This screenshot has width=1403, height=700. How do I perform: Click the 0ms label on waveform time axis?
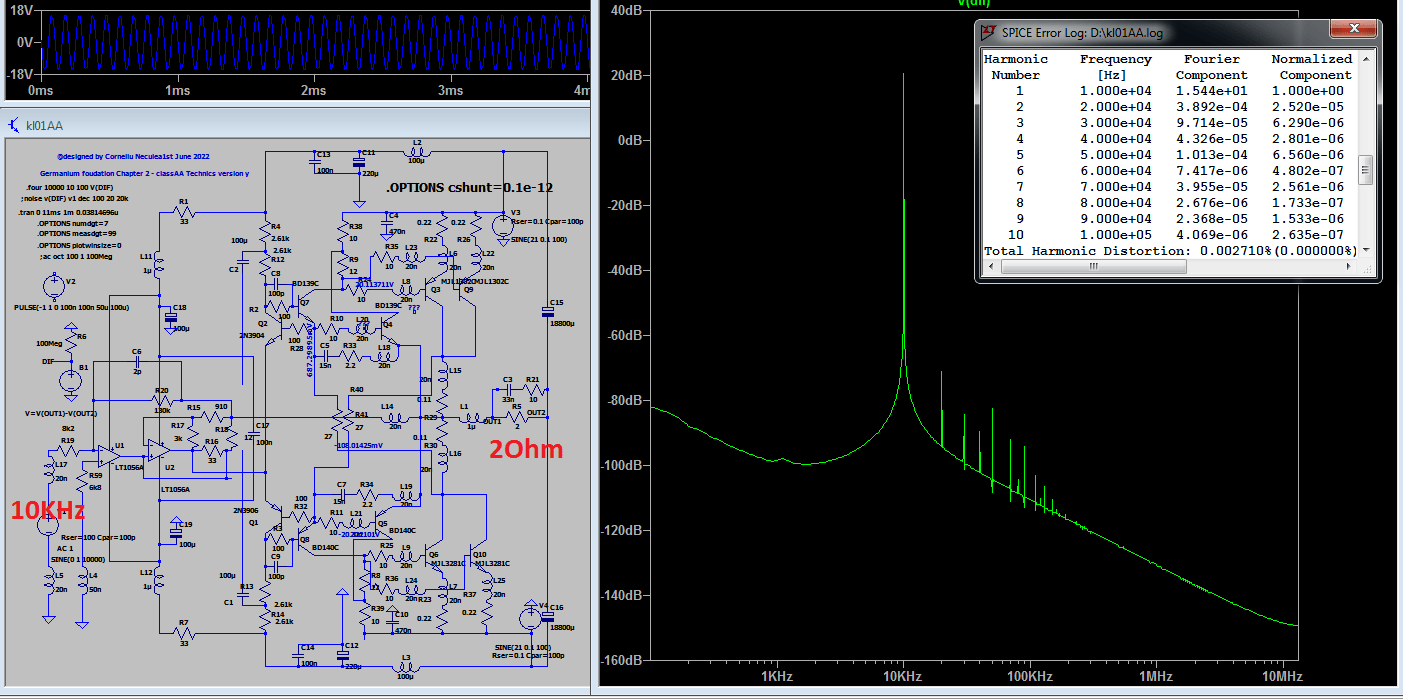point(38,91)
